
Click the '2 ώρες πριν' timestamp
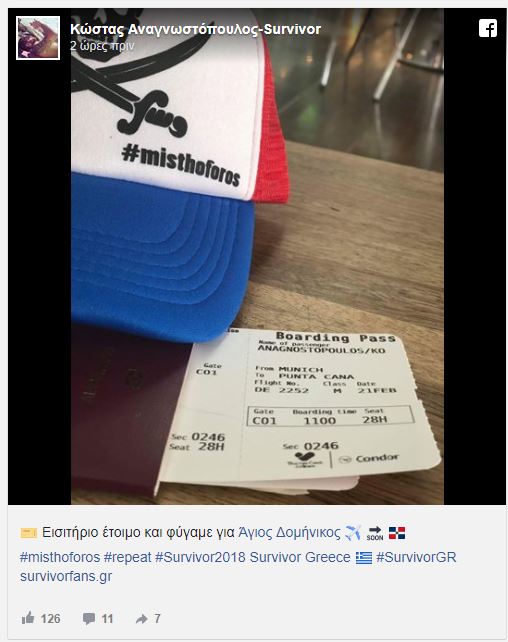(x=102, y=46)
